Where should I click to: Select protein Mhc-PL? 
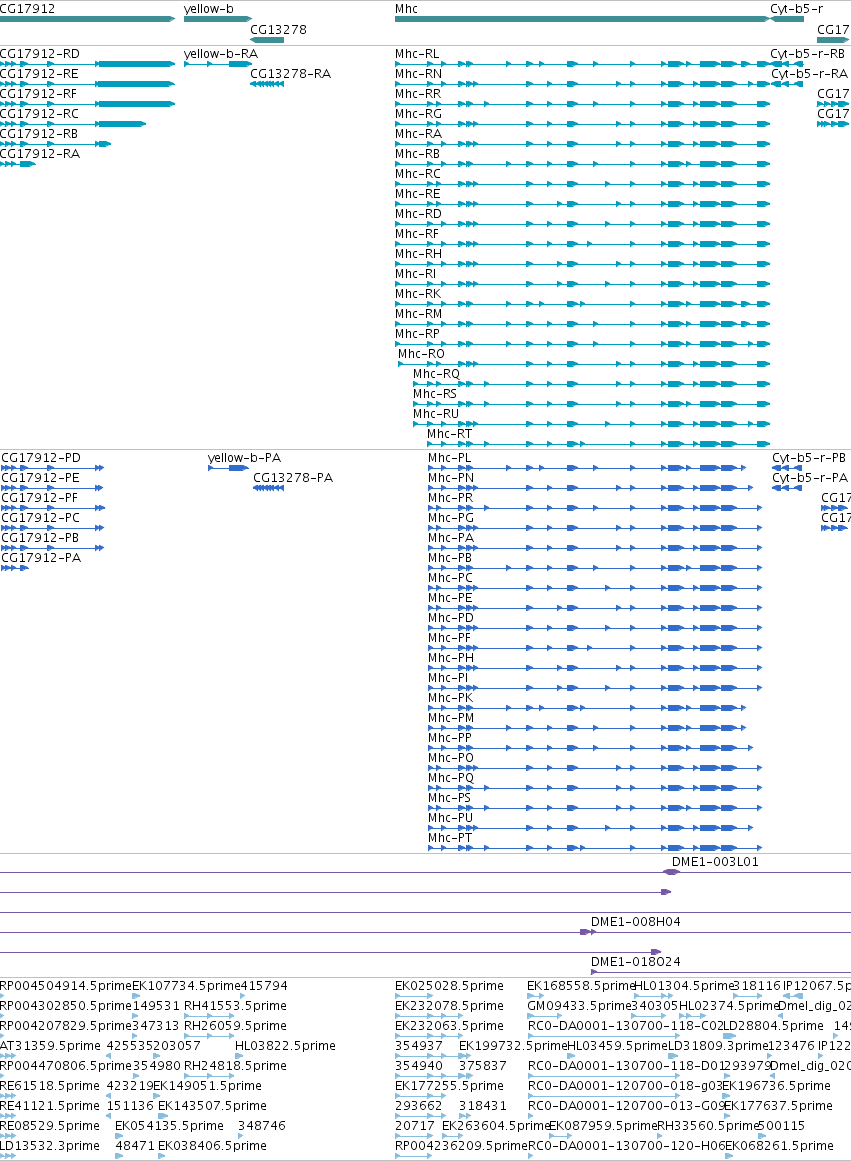(x=450, y=458)
